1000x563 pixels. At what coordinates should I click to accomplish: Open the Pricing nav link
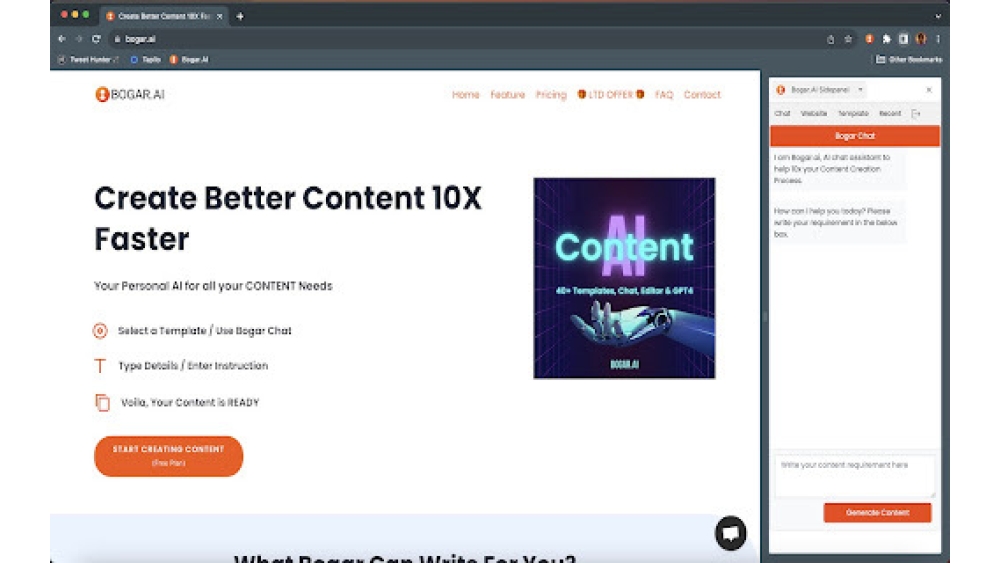551,94
